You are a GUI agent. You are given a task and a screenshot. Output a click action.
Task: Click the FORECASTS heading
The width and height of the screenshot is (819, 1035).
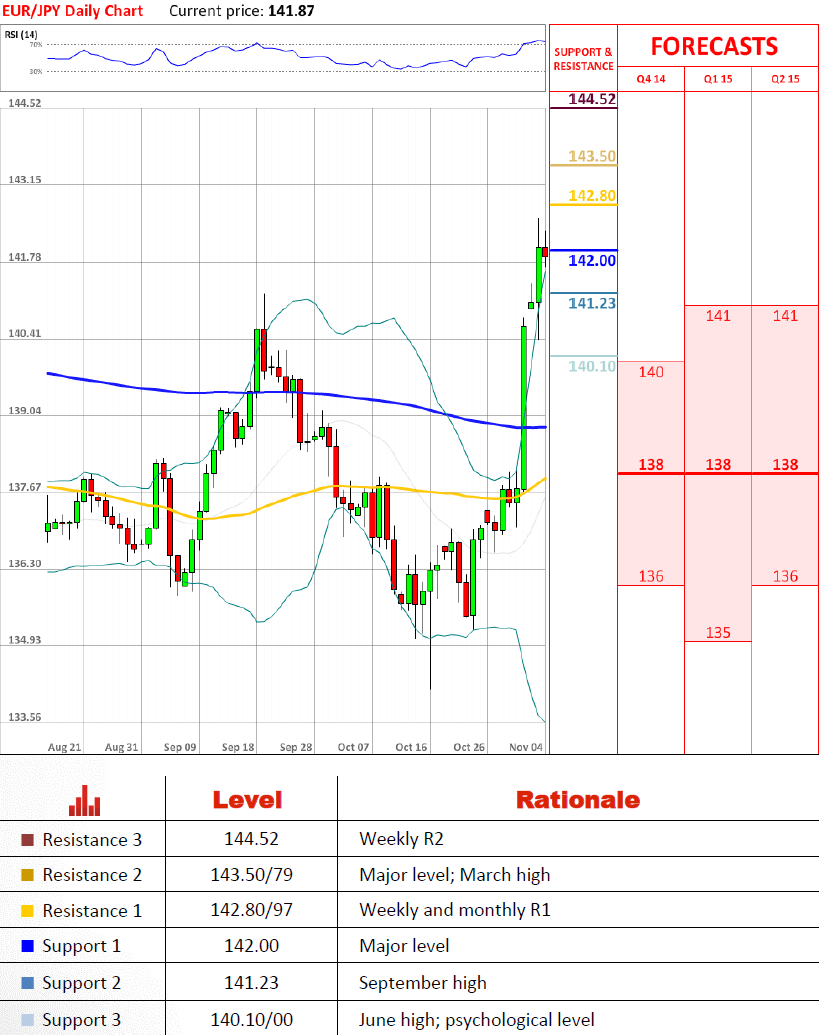pos(714,46)
